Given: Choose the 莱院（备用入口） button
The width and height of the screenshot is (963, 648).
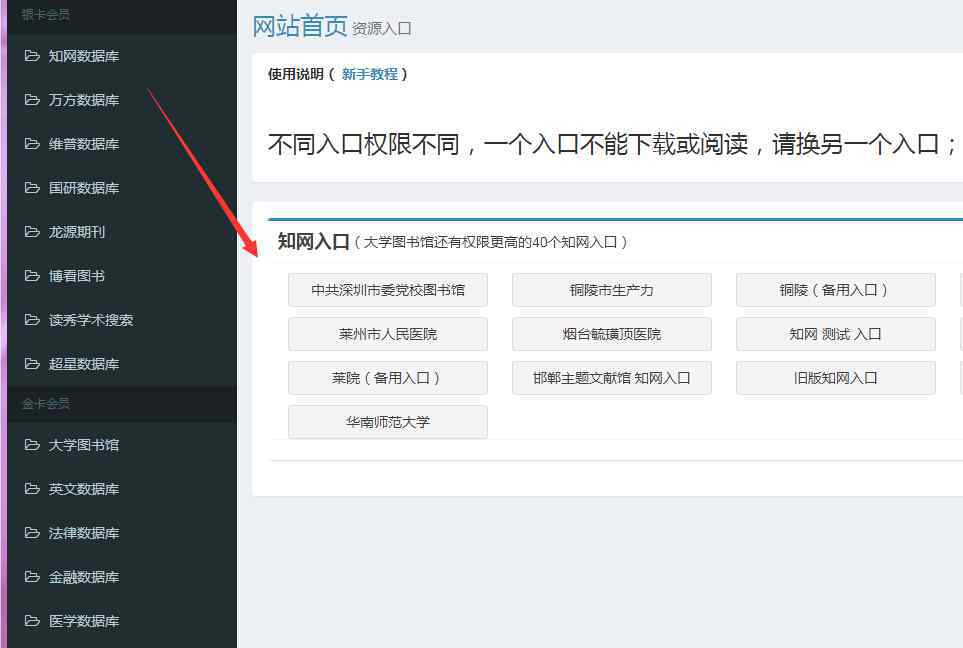Looking at the screenshot, I should pos(388,378).
